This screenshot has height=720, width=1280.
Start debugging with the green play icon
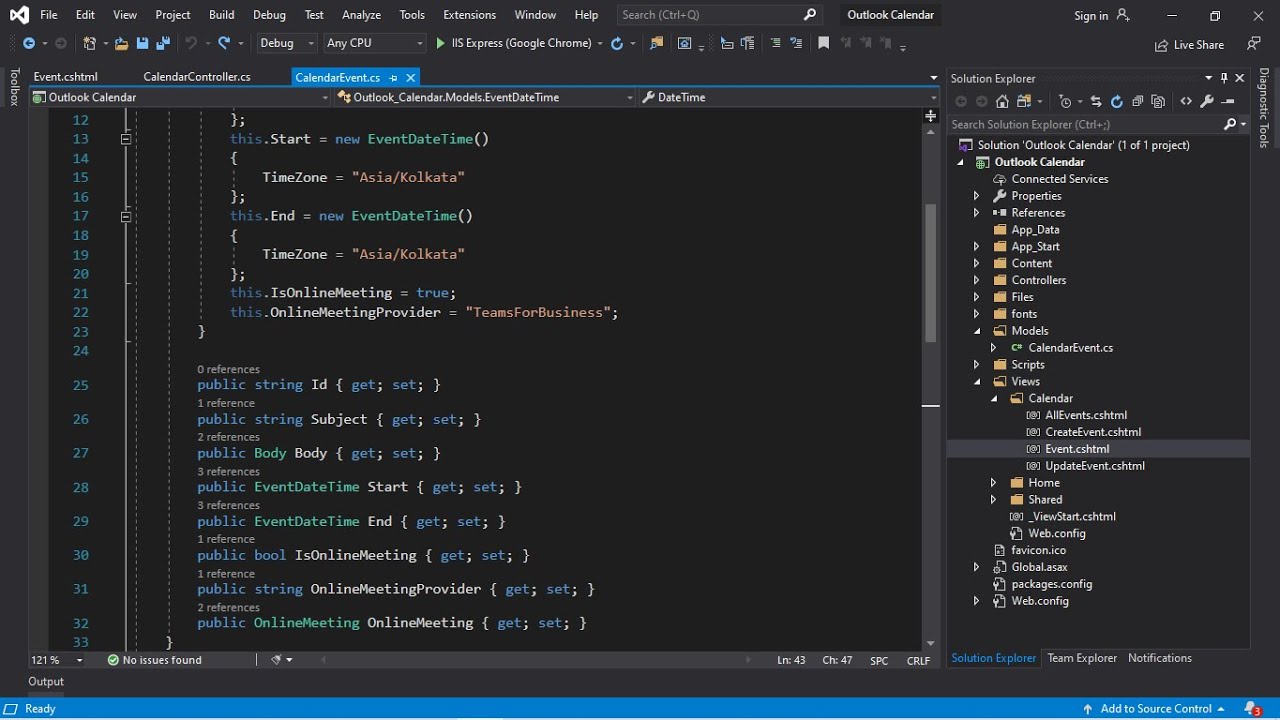pos(440,43)
